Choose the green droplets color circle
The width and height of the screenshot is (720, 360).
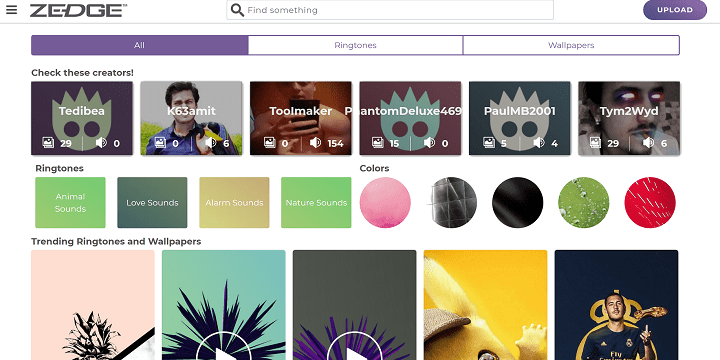pyautogui.click(x=584, y=202)
